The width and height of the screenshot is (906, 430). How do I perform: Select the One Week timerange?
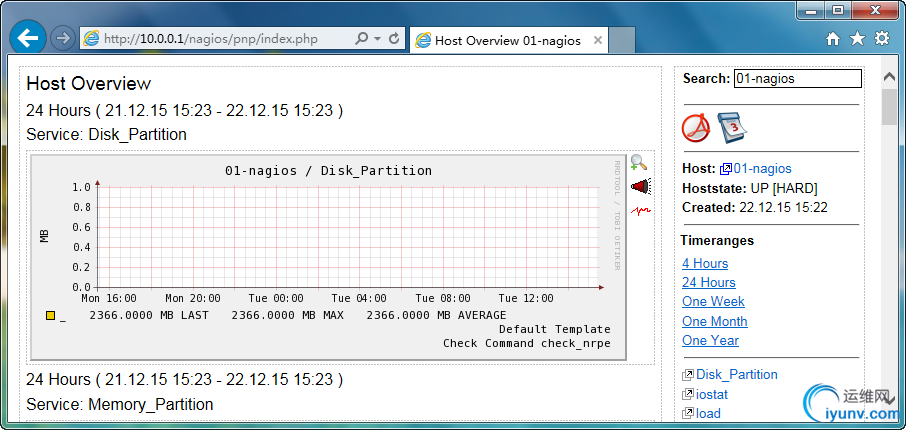pos(714,302)
